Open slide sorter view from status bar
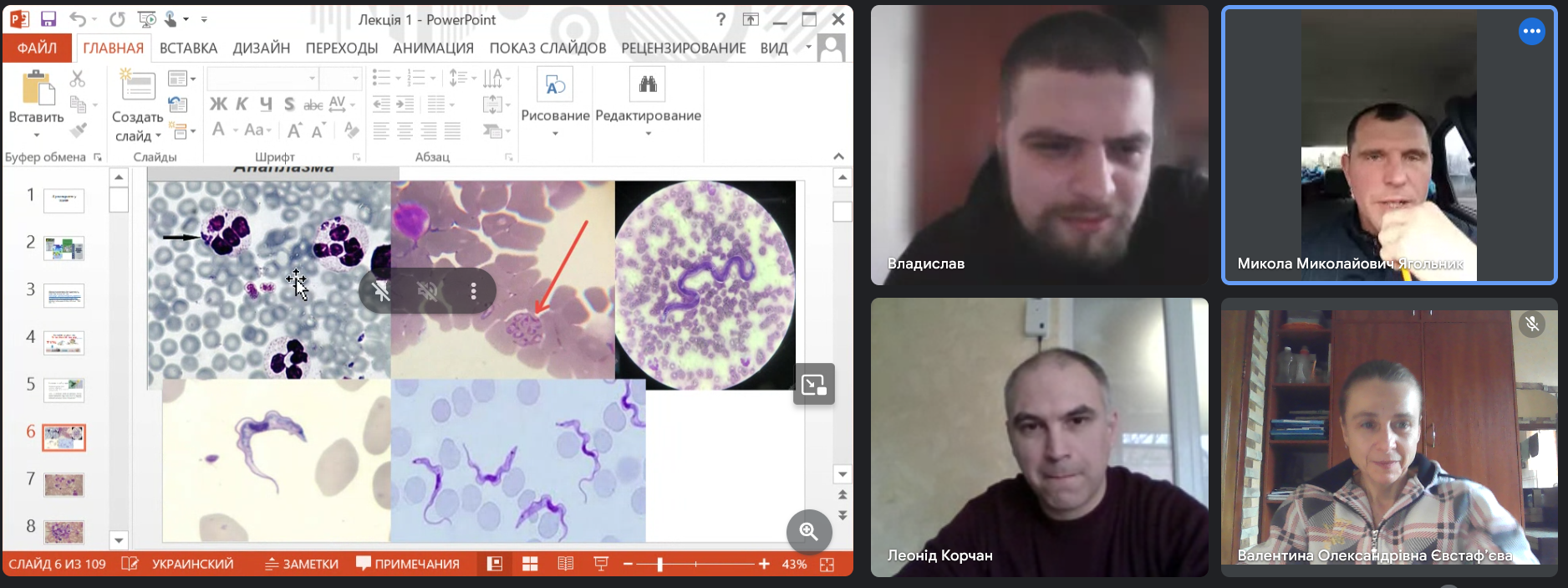1568x588 pixels. coord(530,565)
